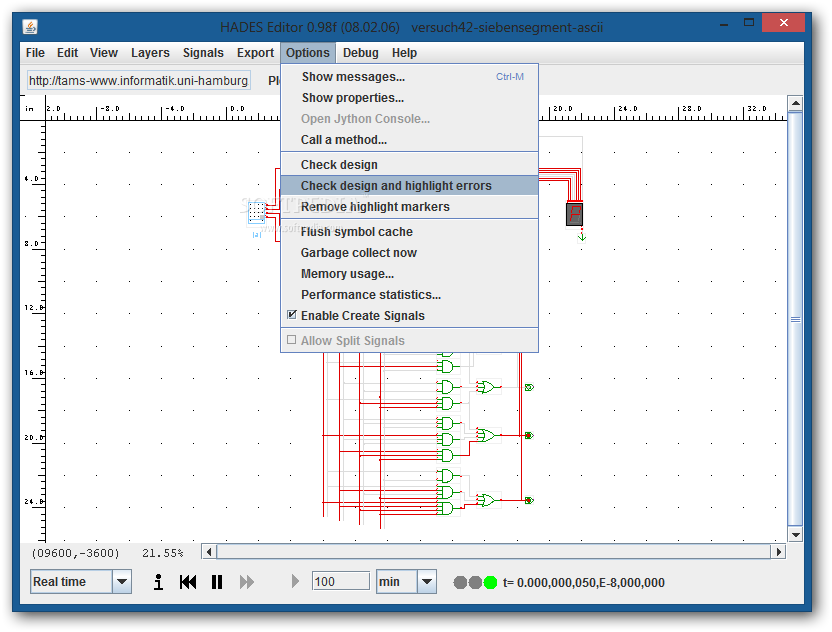Expand the min time unit dropdown
The height and width of the screenshot is (632, 832).
point(427,582)
